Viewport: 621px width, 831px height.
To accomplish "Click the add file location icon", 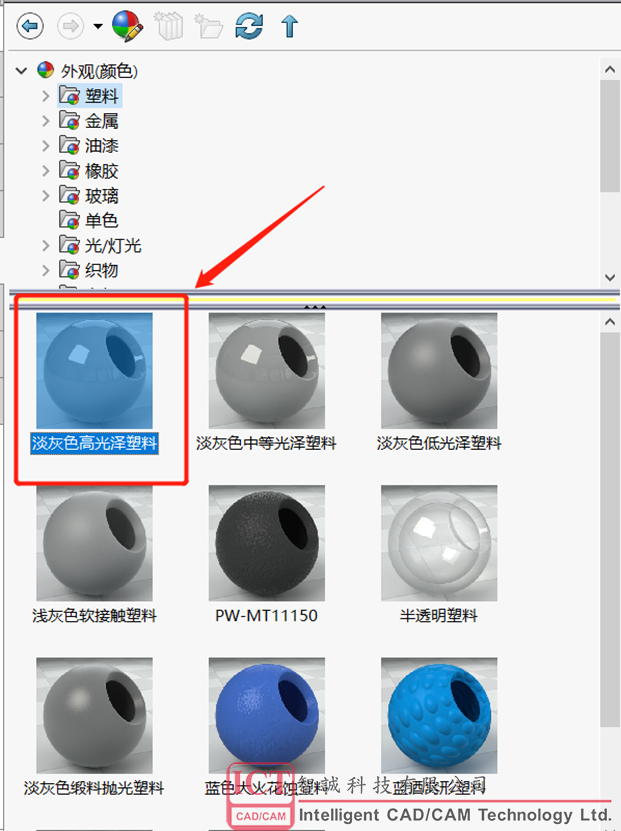I will point(169,25).
